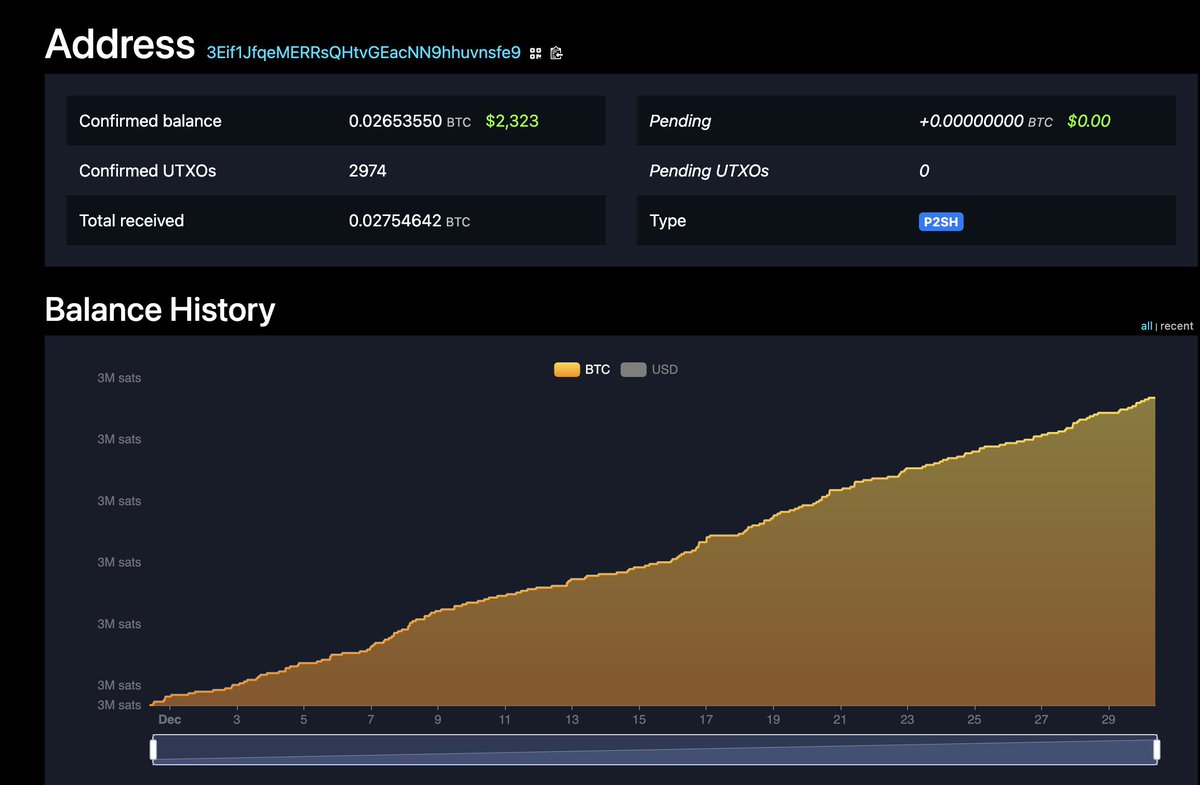Click the orange BTC legend swatch
This screenshot has width=1200, height=785.
566,369
